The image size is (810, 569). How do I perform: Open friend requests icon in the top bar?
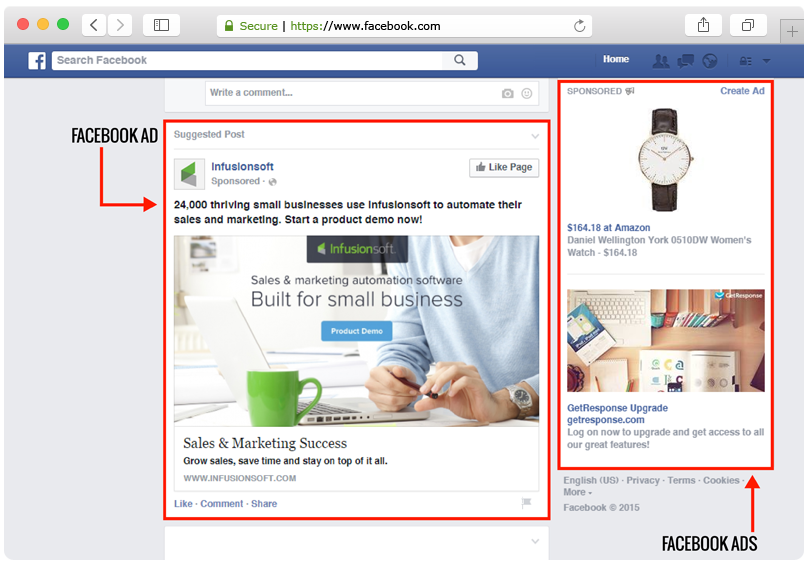pos(660,60)
